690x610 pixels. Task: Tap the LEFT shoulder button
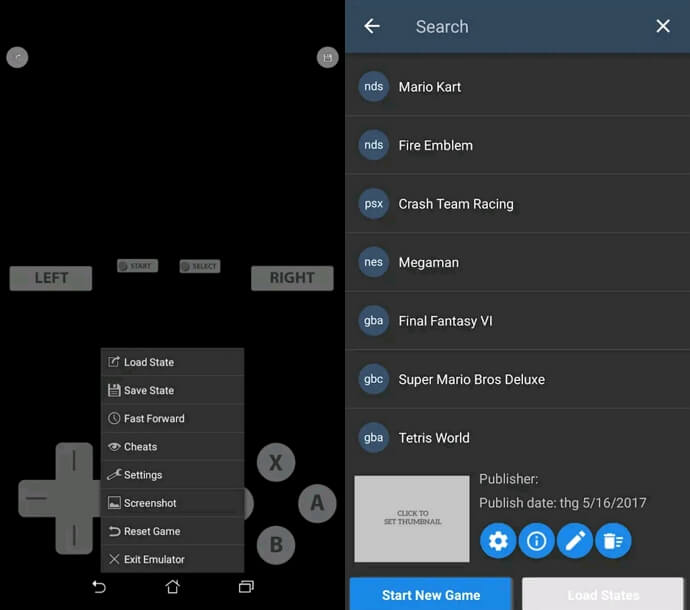51,278
